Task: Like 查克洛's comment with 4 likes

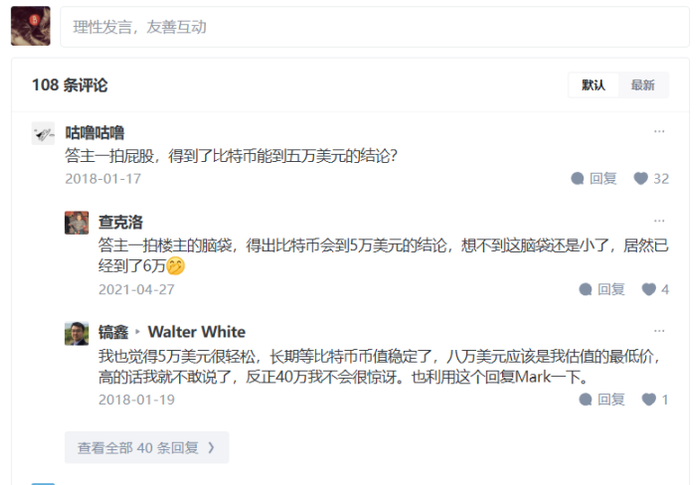Action: 649,289
